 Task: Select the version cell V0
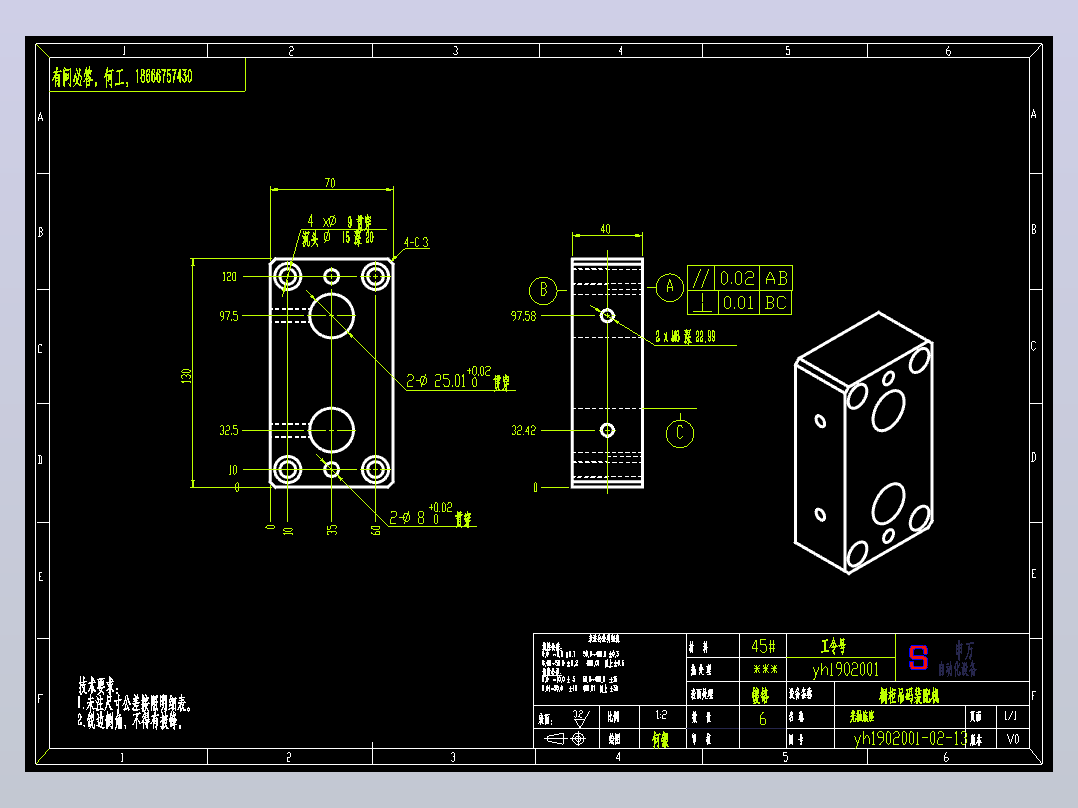click(1013, 739)
